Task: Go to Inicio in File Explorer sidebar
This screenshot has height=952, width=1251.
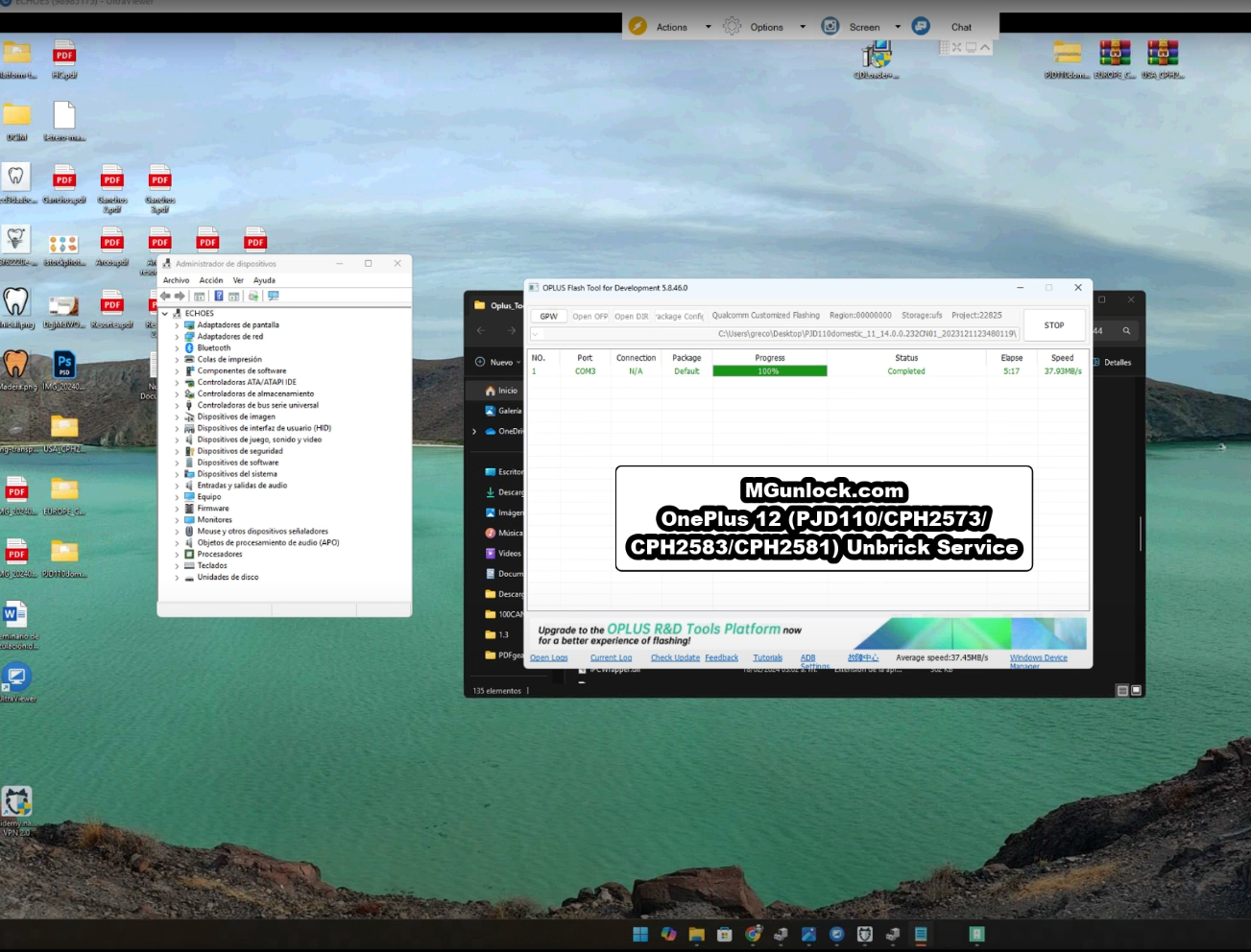Action: [501, 391]
